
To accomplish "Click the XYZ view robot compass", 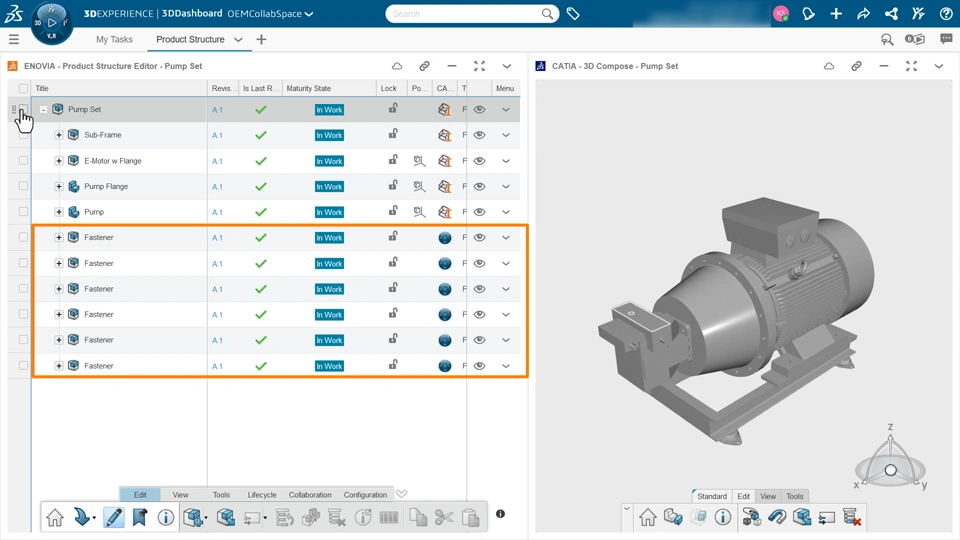I will tap(890, 457).
